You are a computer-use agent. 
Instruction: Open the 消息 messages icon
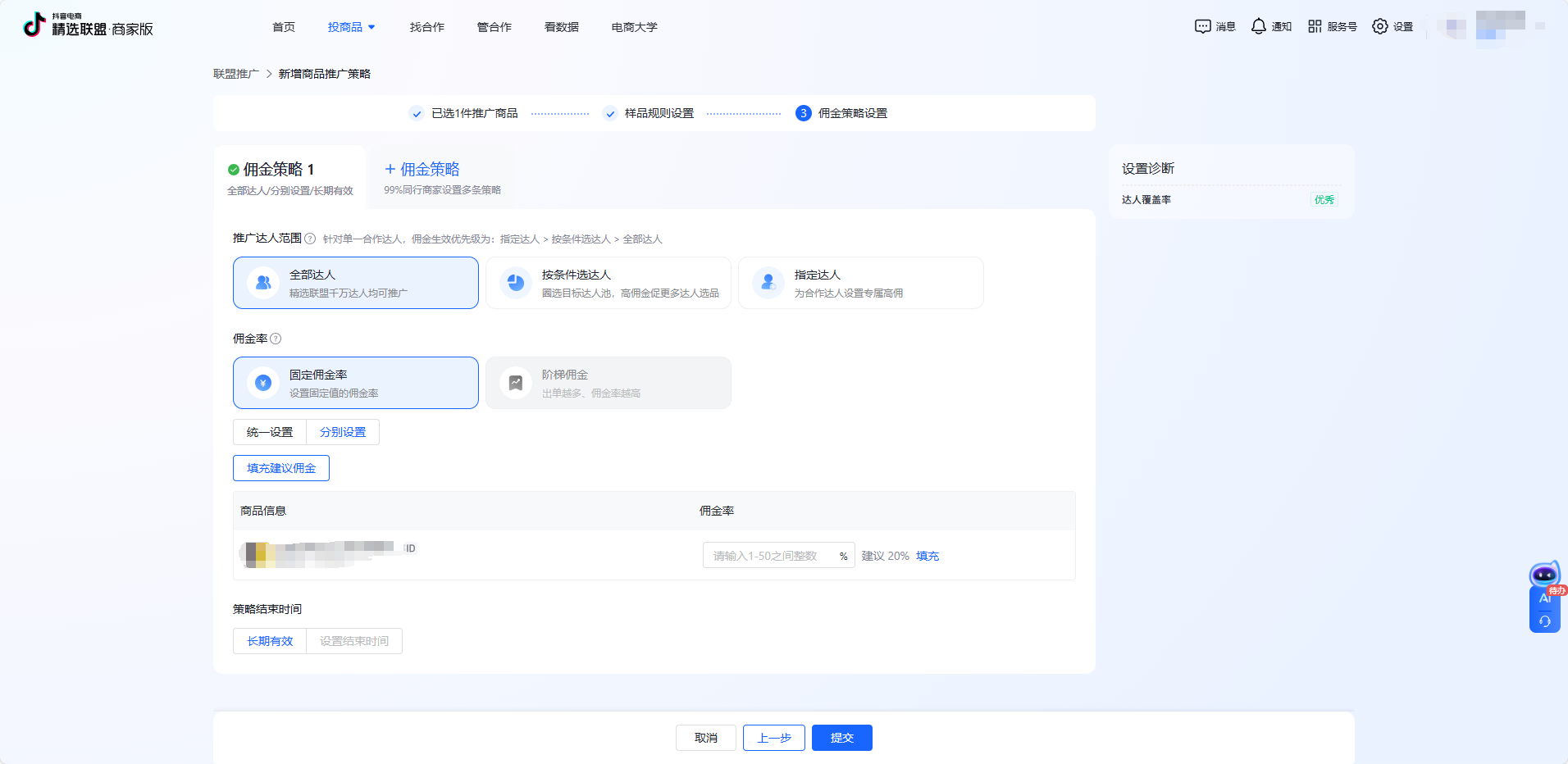point(1202,26)
